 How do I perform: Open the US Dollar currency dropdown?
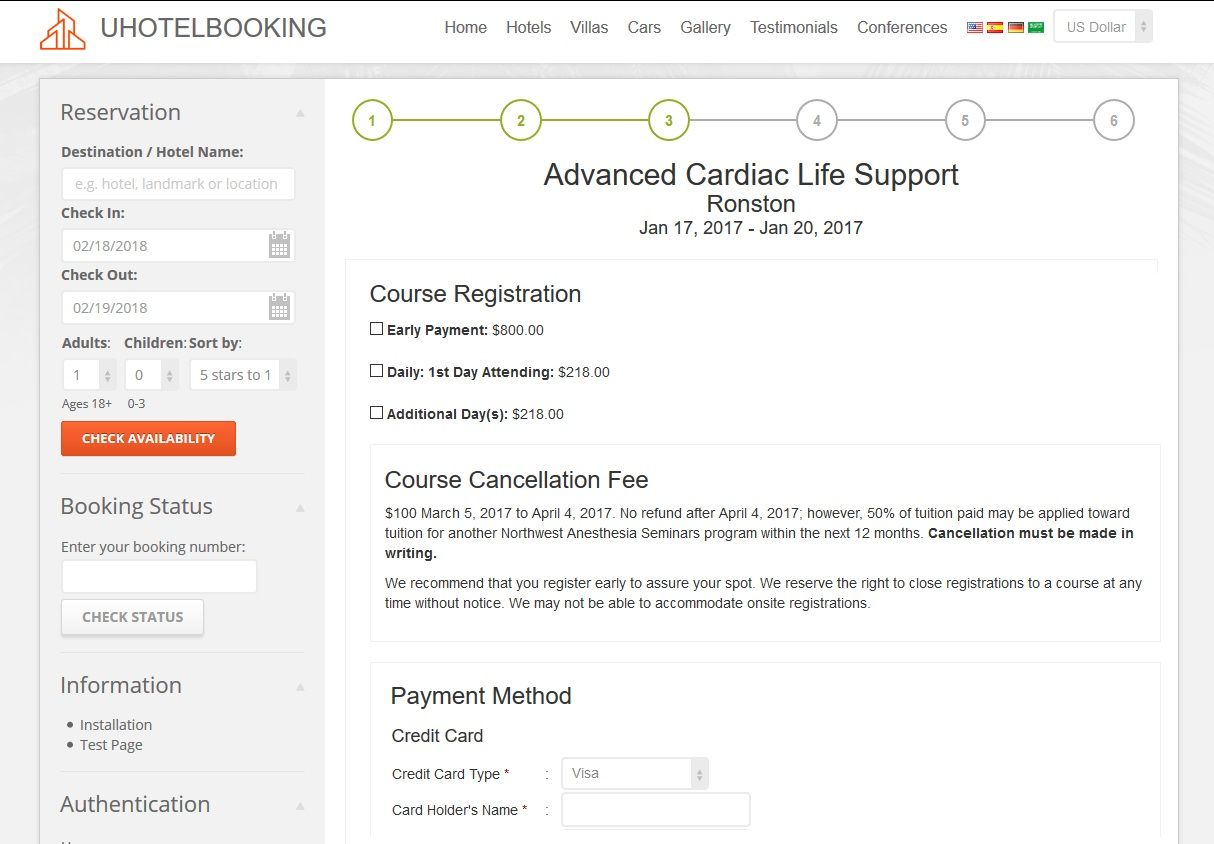pos(1103,27)
